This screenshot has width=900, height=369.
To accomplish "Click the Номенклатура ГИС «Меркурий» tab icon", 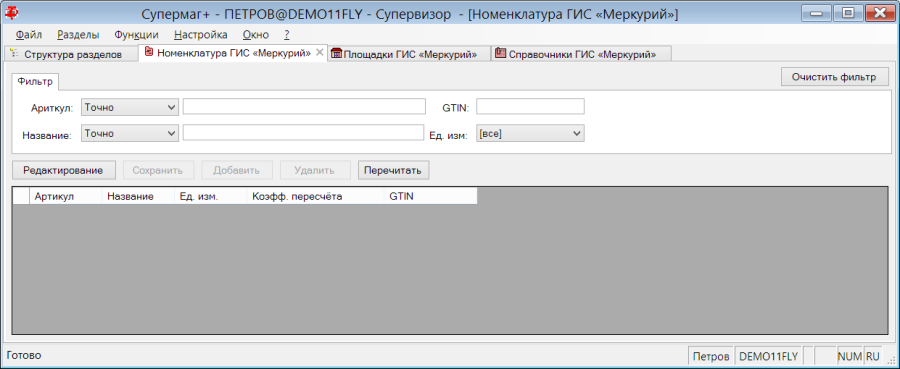I will pyautogui.click(x=149, y=53).
